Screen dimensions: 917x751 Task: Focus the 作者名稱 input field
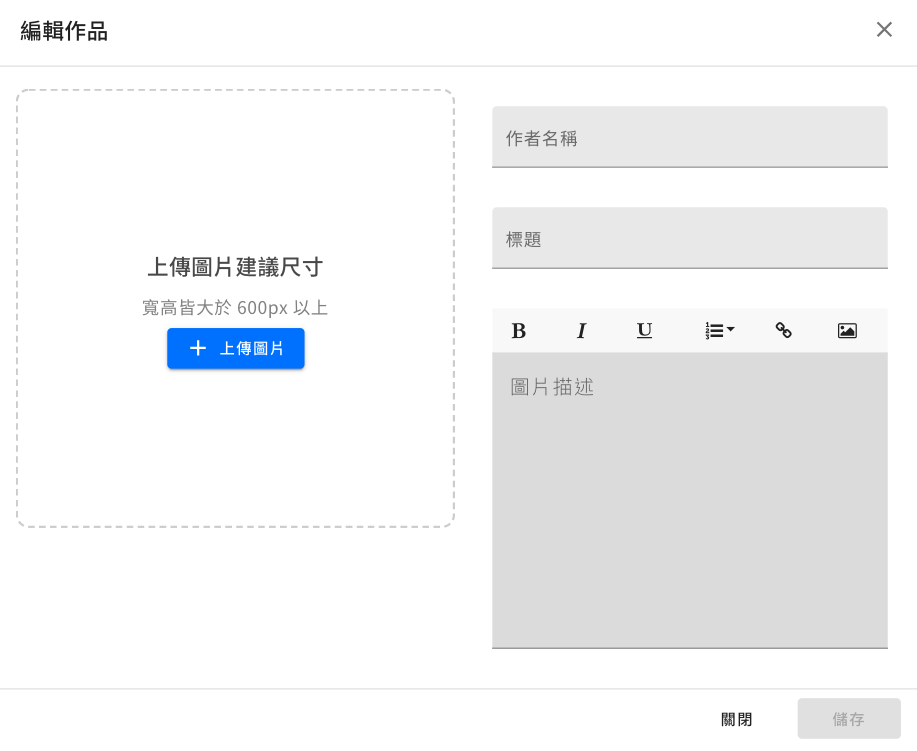tap(689, 138)
